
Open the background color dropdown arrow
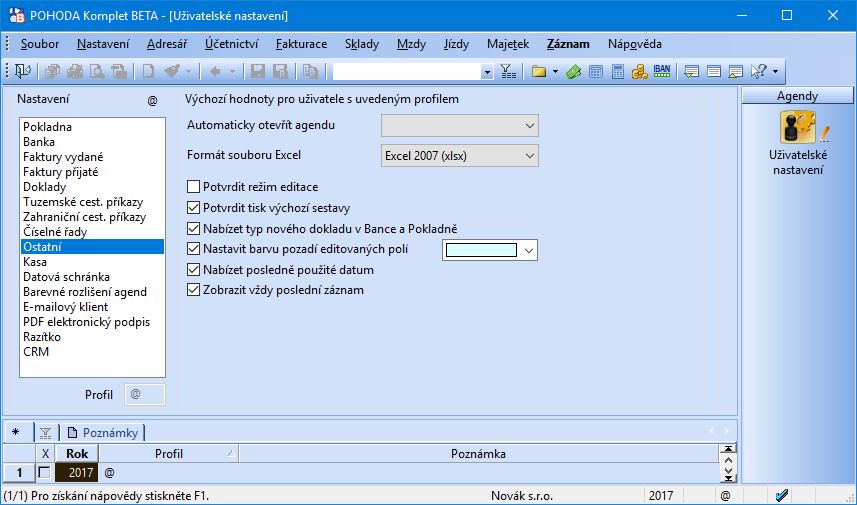pos(529,250)
